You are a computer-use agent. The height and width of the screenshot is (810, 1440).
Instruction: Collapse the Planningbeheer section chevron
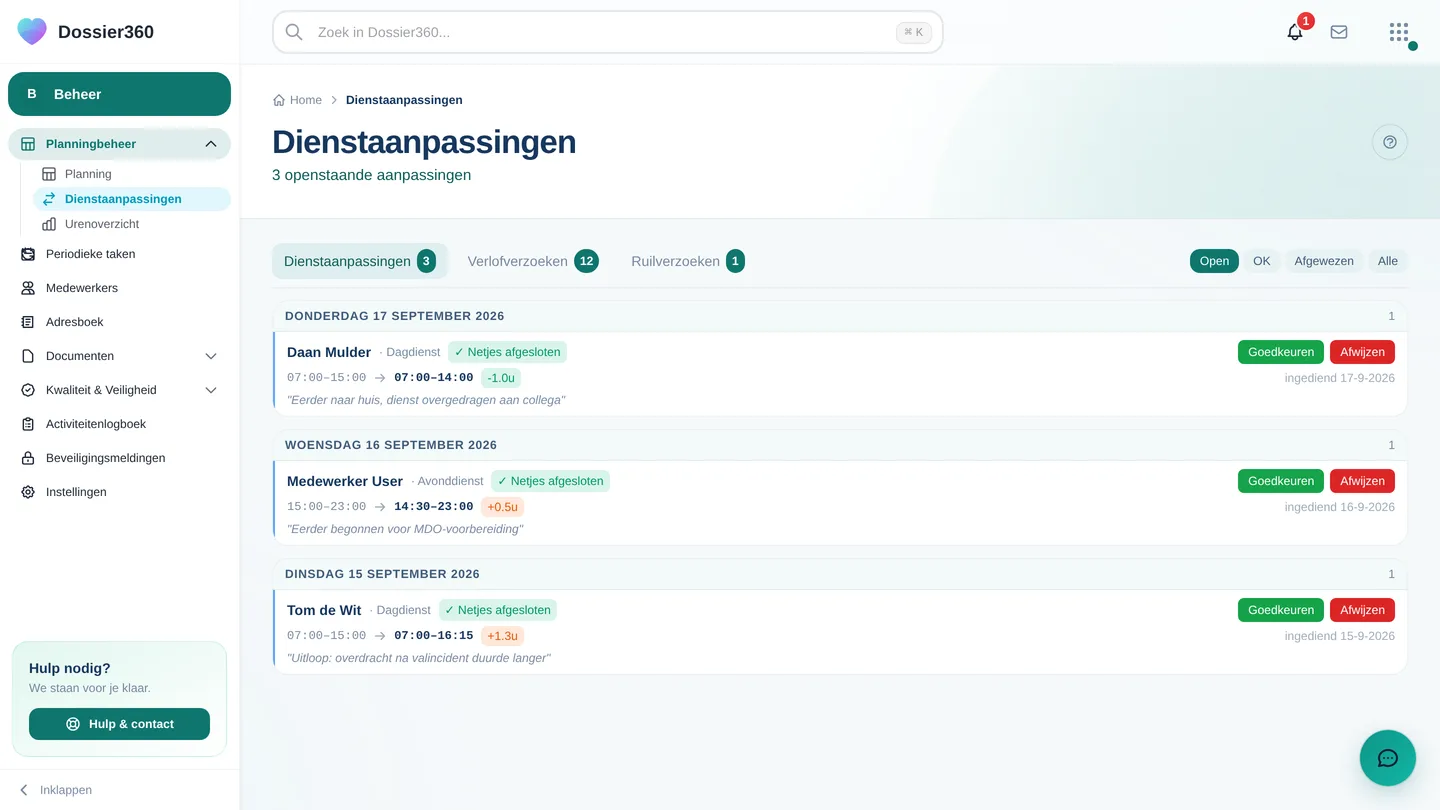(211, 144)
